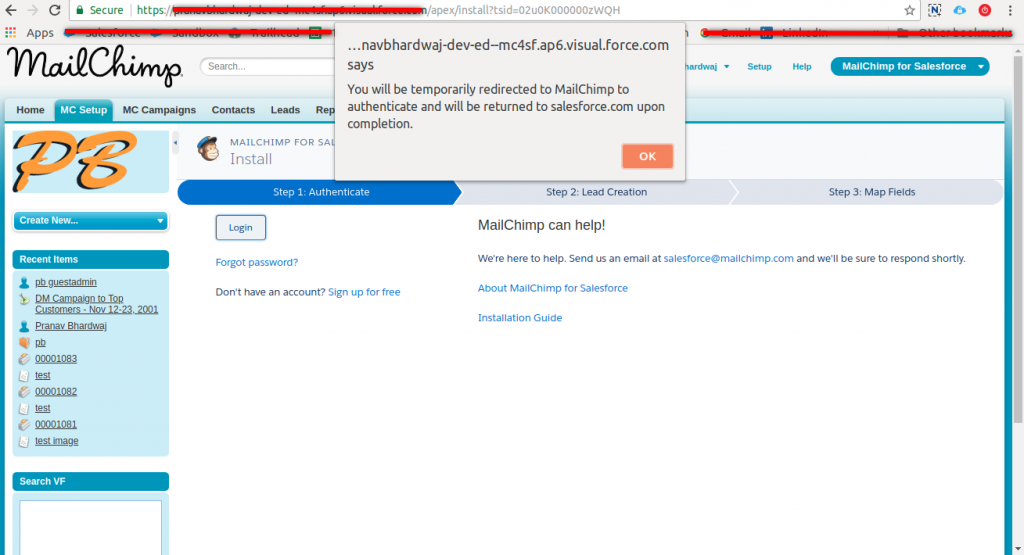Image resolution: width=1024 pixels, height=555 pixels.
Task: Open Chrome three-dot menu
Action: coord(1010,10)
